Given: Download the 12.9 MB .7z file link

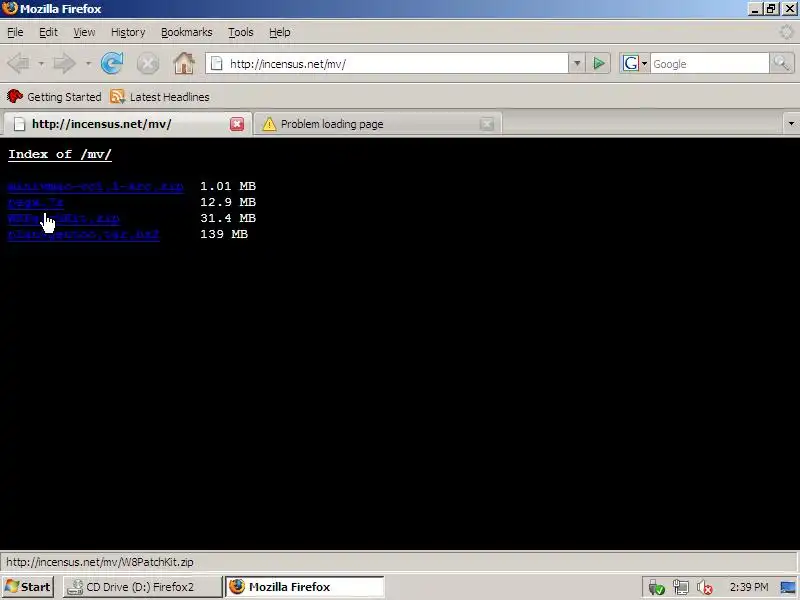Looking at the screenshot, I should pos(36,202).
